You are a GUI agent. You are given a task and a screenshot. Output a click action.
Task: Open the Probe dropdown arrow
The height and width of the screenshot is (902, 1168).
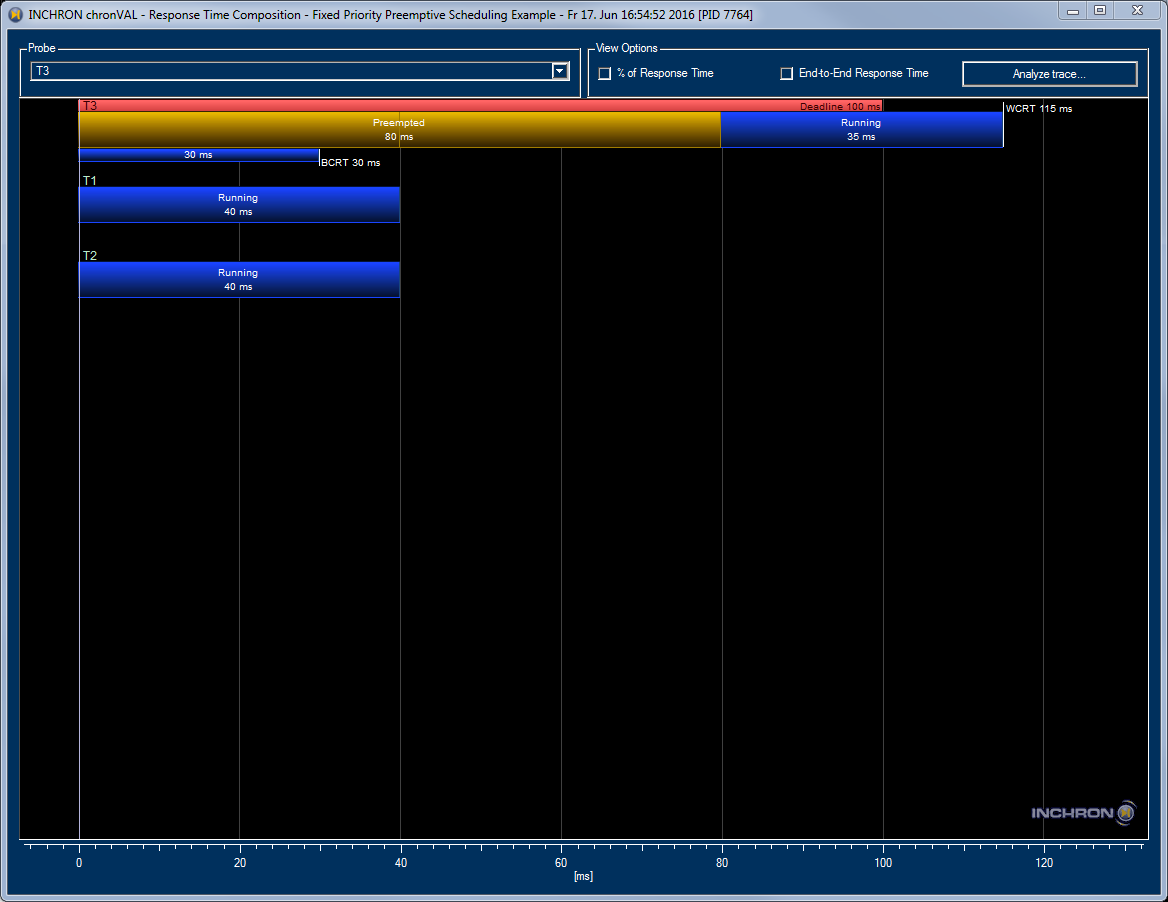coord(560,71)
